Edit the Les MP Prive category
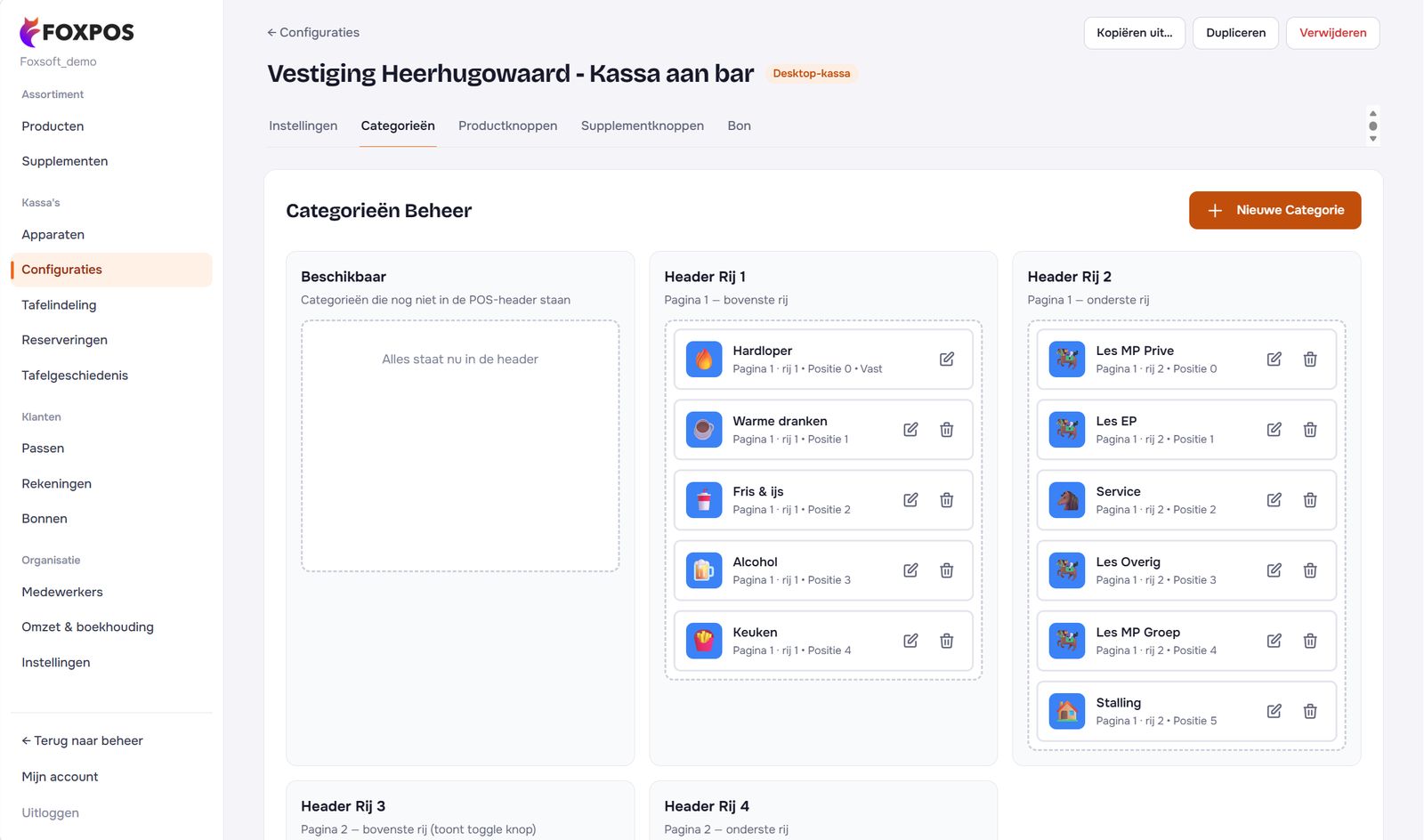Screen dimensions: 1424x840 [x=1274, y=359]
